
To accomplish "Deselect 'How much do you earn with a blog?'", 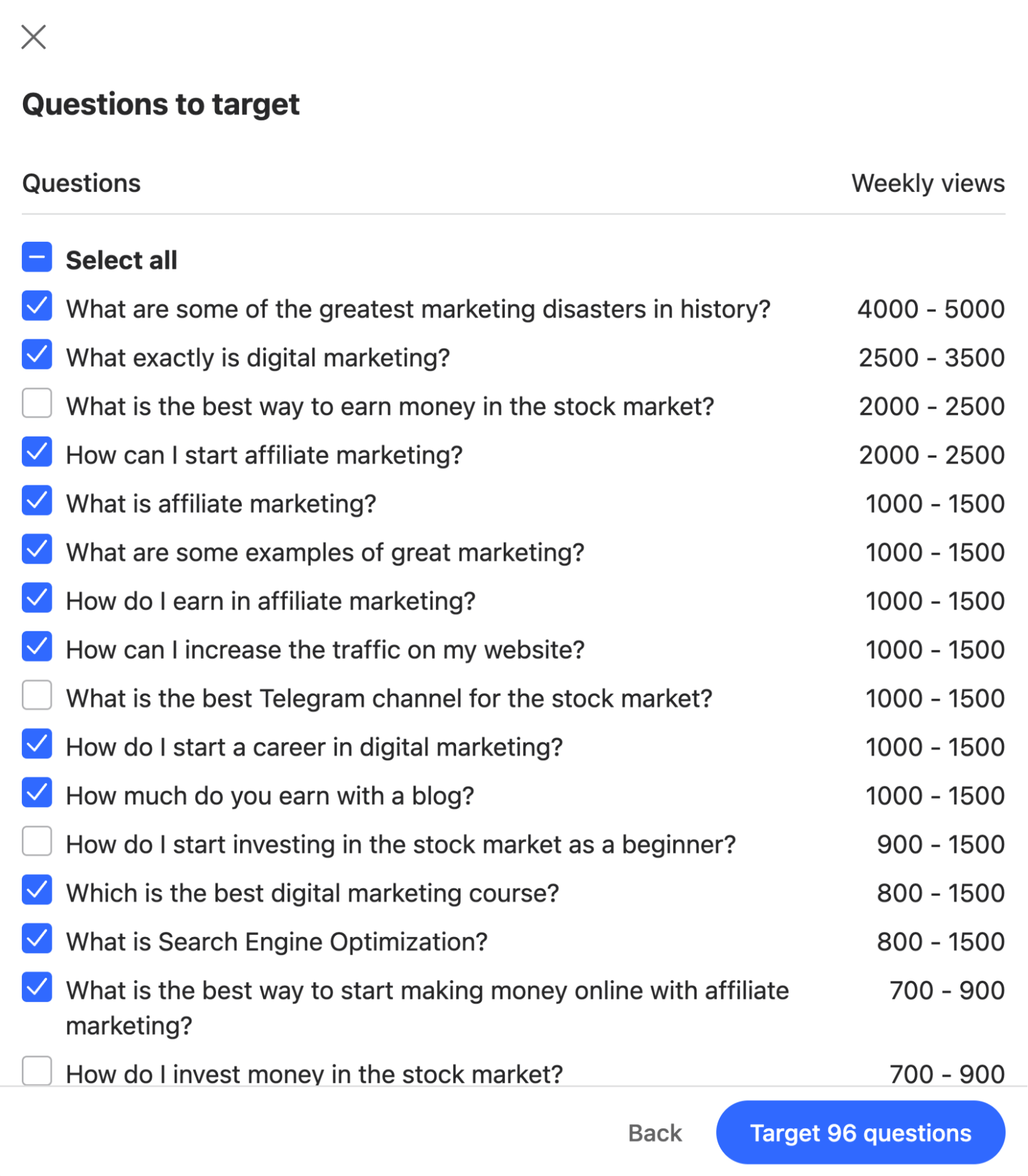I will click(x=36, y=795).
